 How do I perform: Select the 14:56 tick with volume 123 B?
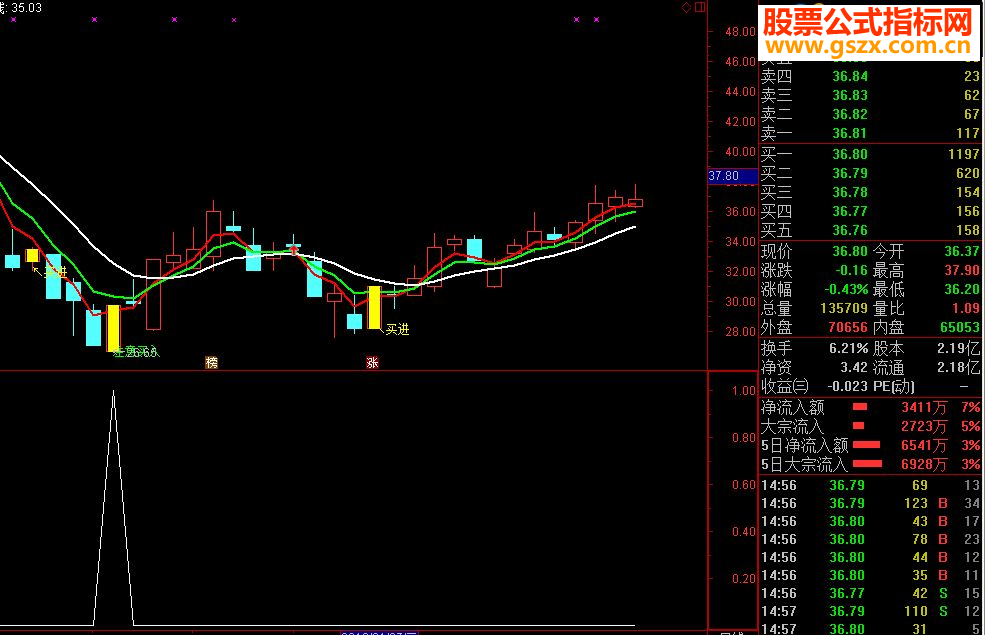[x=870, y=503]
